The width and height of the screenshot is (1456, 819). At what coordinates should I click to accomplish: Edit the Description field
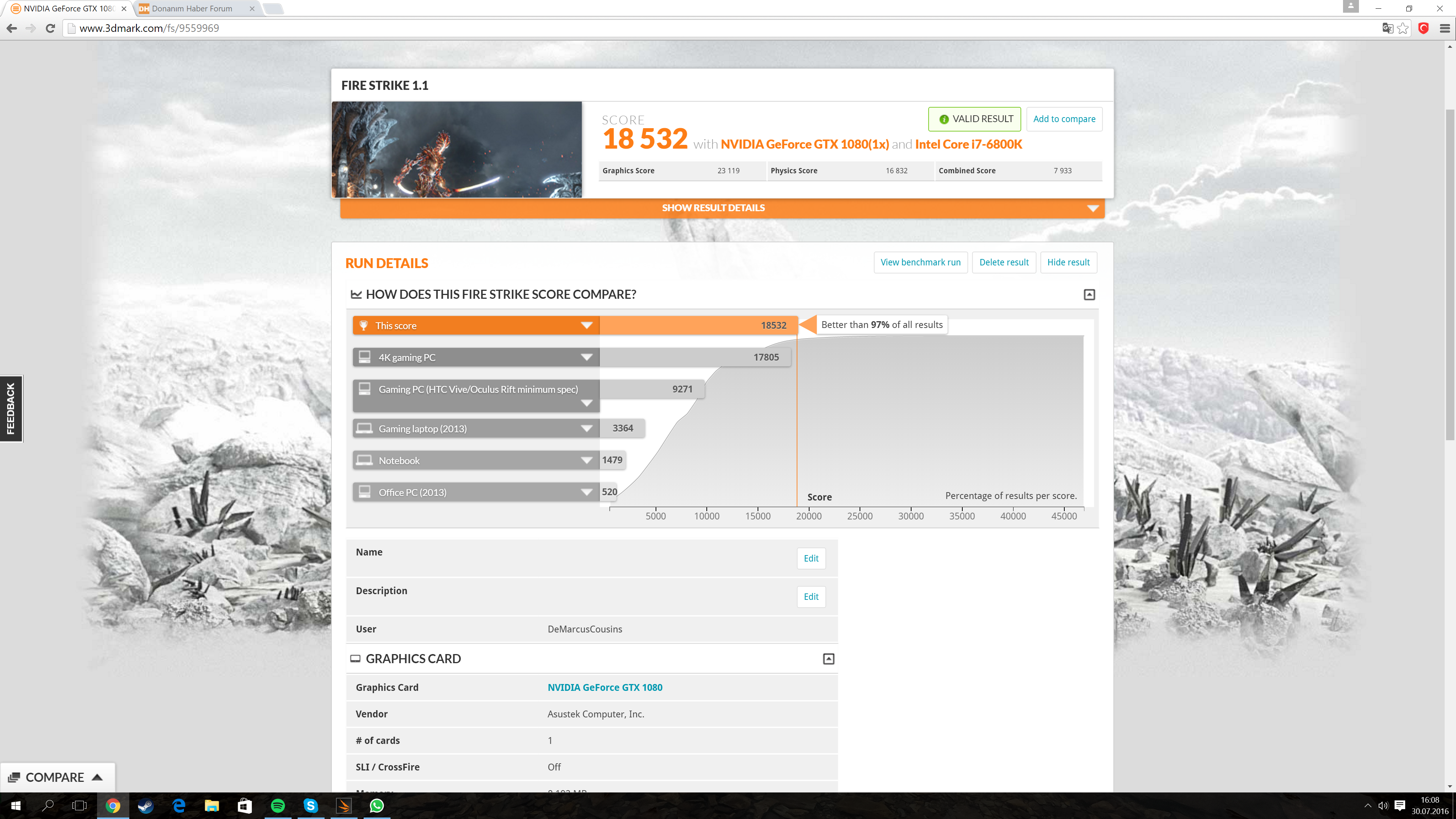tap(811, 597)
